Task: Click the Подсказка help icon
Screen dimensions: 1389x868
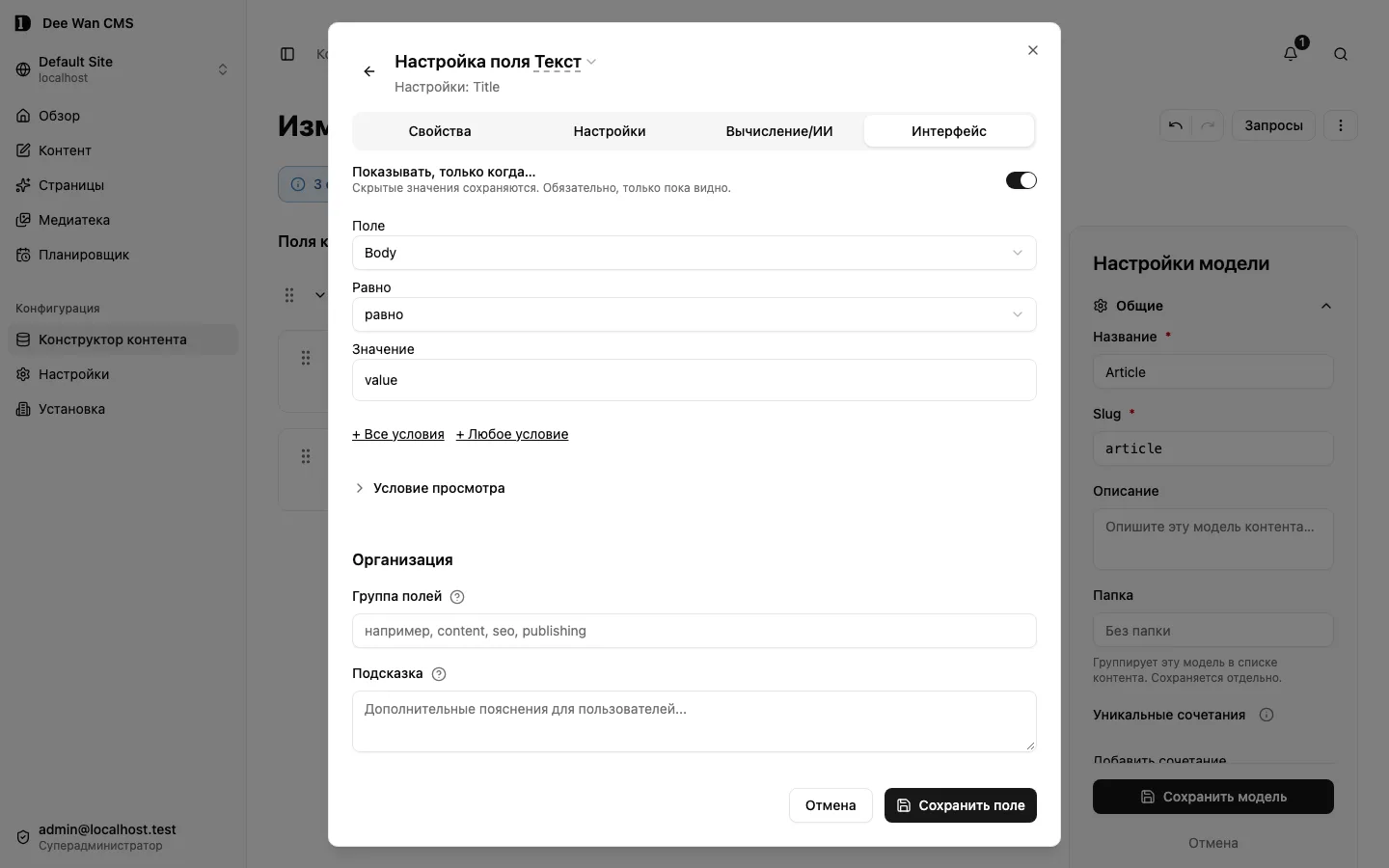Action: (439, 674)
